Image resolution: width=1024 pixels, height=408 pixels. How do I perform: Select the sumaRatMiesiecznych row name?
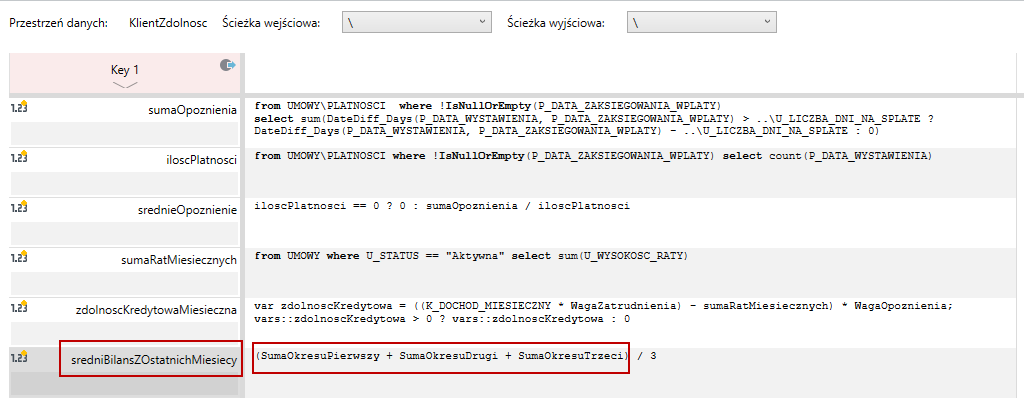click(179, 260)
